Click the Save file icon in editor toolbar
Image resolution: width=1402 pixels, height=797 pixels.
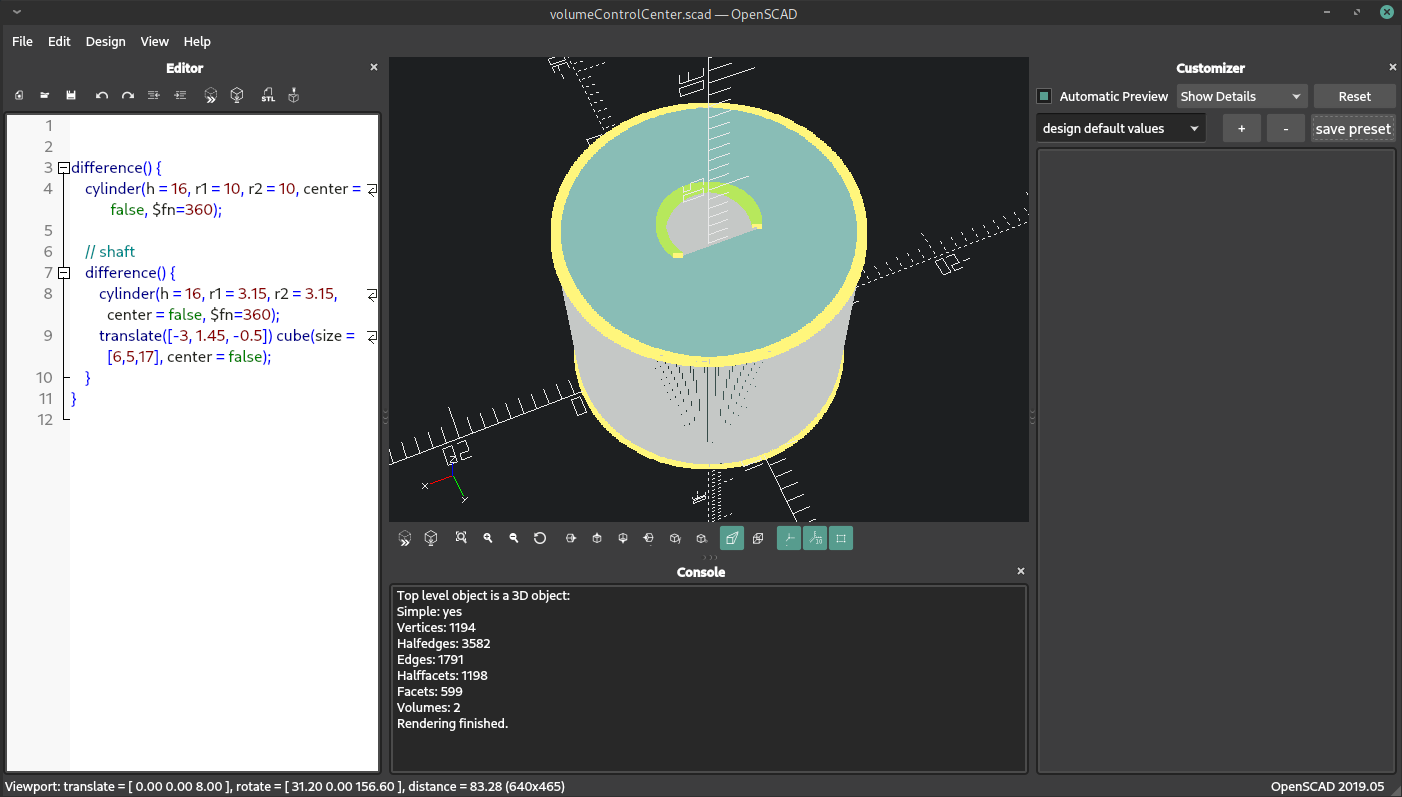tap(71, 96)
